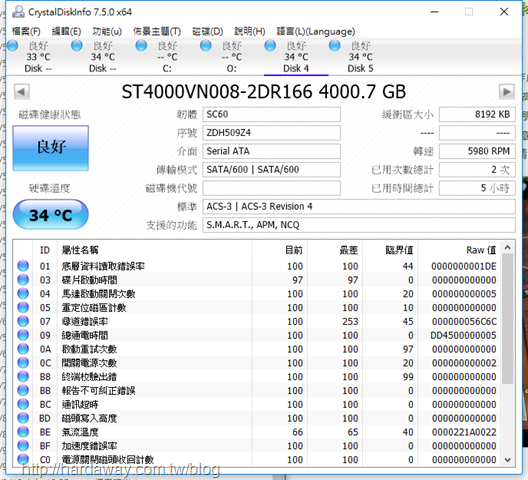This screenshot has width=528, height=480.
Task: Click the 8192 KB buffer size field
Action: point(477,115)
